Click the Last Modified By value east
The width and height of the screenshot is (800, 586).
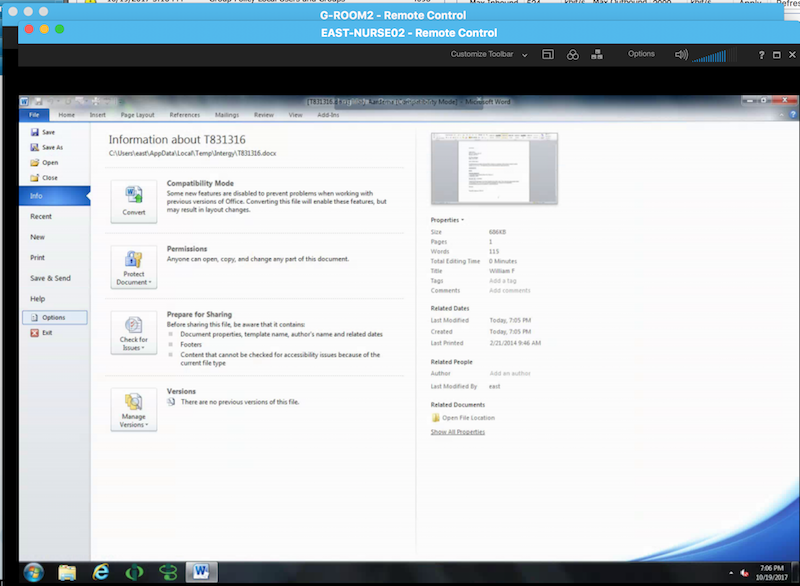[x=494, y=387]
